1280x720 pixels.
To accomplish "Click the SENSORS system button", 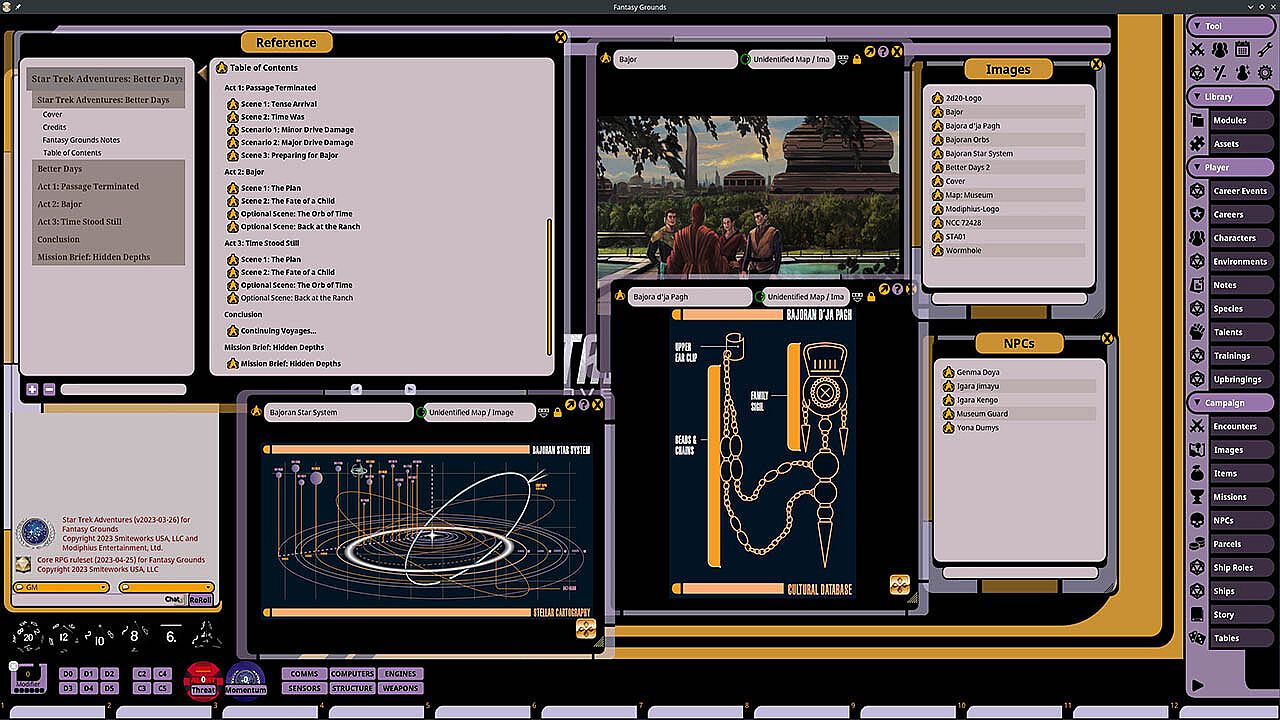I will (x=304, y=688).
